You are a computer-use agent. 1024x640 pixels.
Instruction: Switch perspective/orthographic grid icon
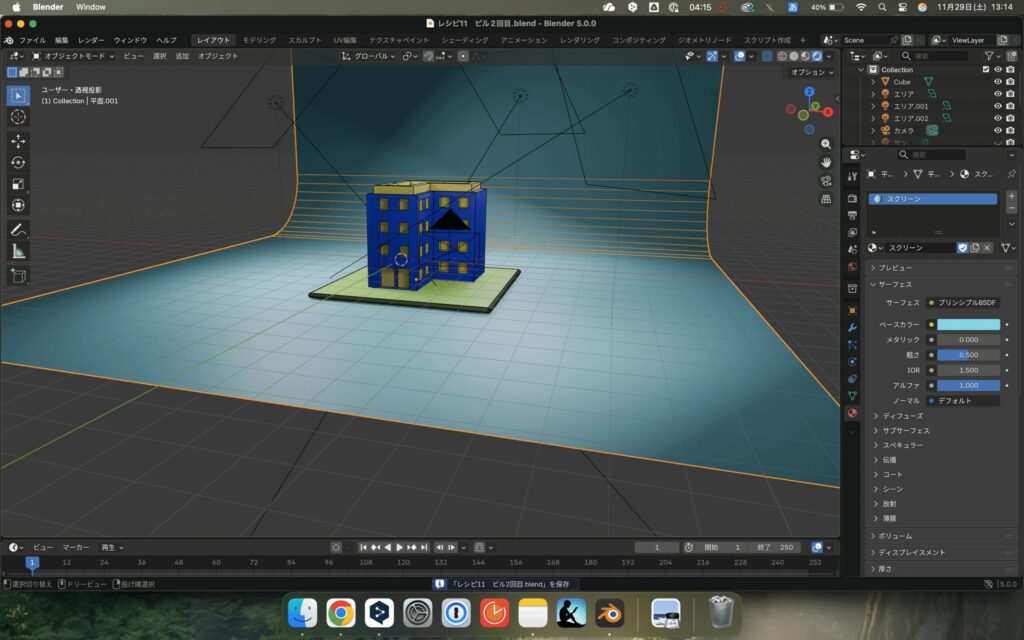coord(826,199)
